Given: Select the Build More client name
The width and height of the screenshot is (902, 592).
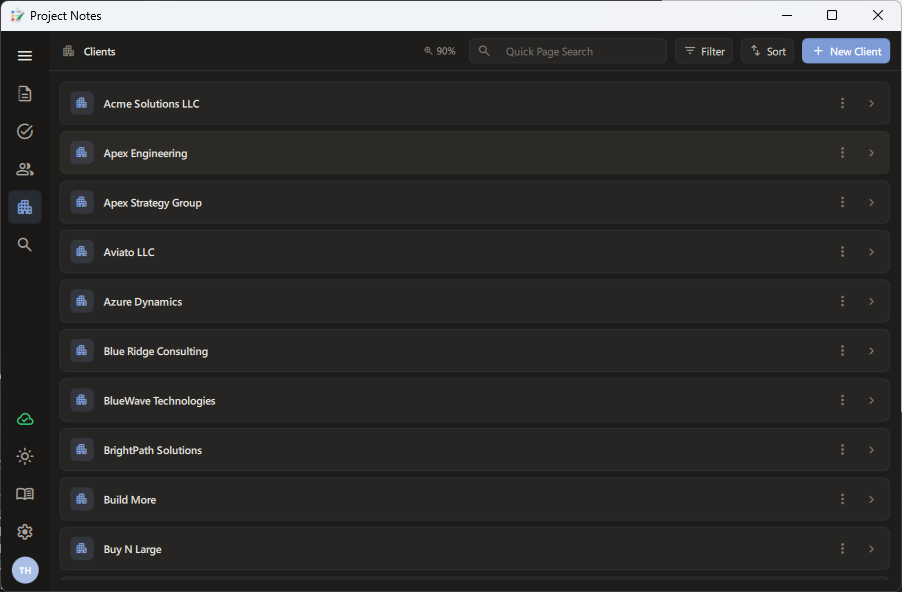Looking at the screenshot, I should tap(129, 499).
